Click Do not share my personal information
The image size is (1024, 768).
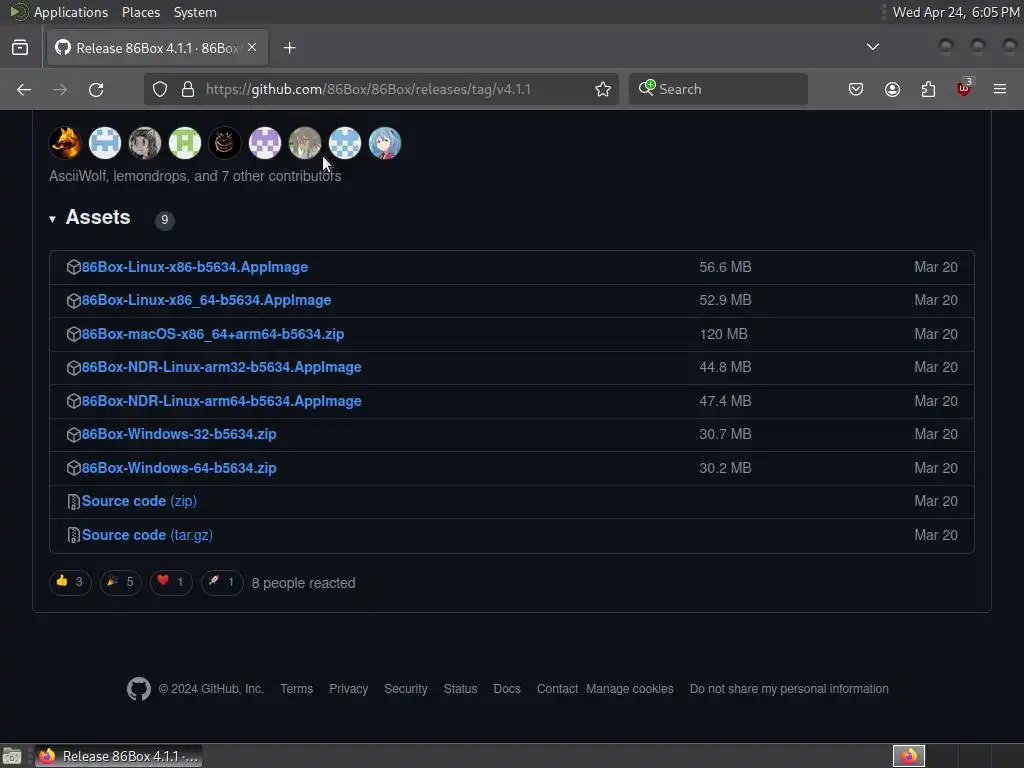pyautogui.click(x=789, y=689)
